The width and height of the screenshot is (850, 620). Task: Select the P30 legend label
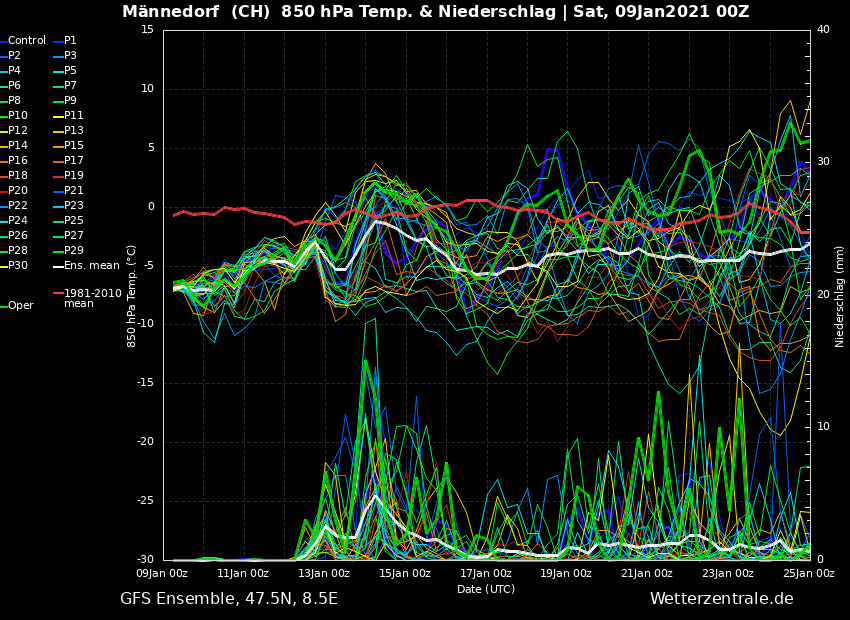coord(18,266)
